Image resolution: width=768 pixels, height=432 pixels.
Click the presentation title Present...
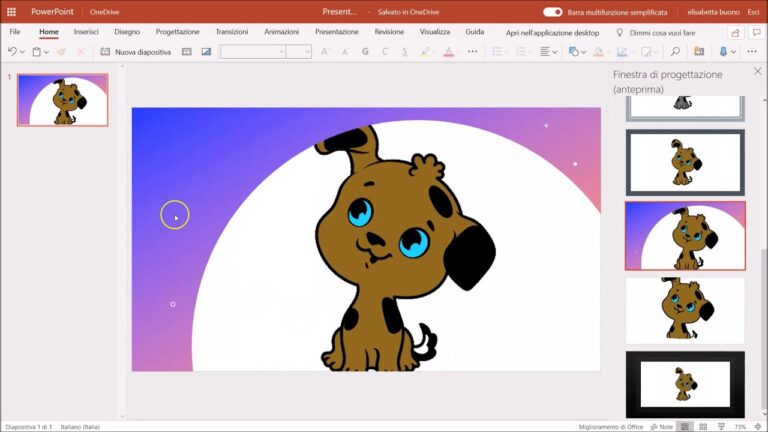(339, 12)
